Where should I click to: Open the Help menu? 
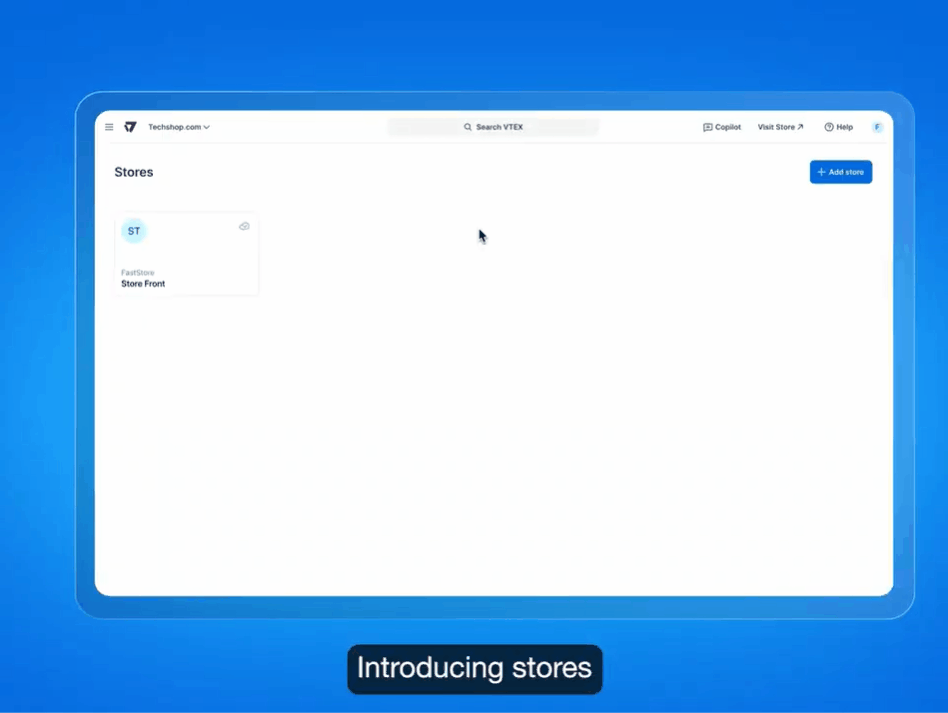839,127
